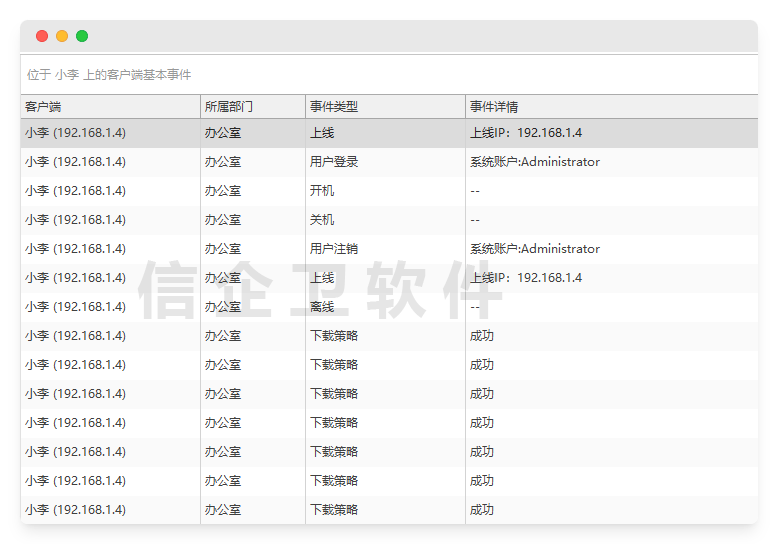The image size is (778, 544).
Task: Maximize the window using the green button
Action: (82, 36)
